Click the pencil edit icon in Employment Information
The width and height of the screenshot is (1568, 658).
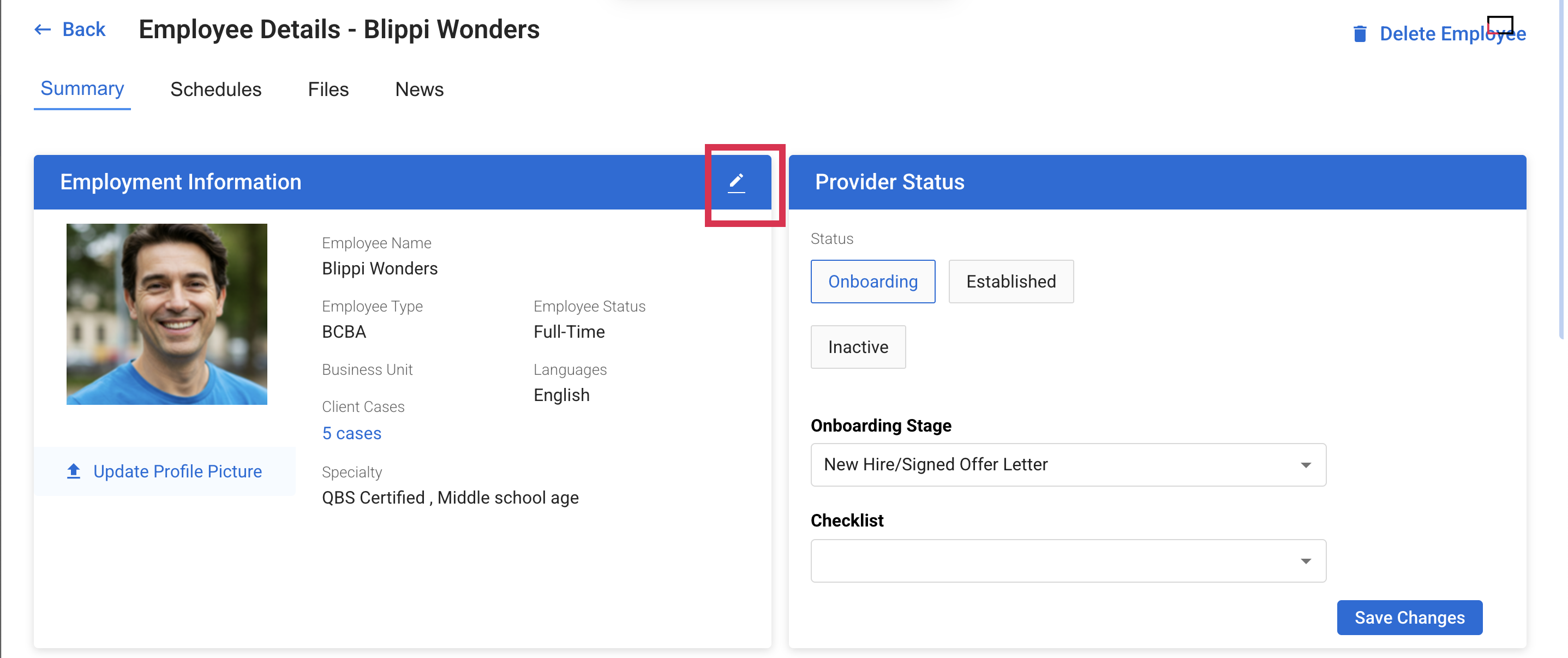[x=736, y=182]
